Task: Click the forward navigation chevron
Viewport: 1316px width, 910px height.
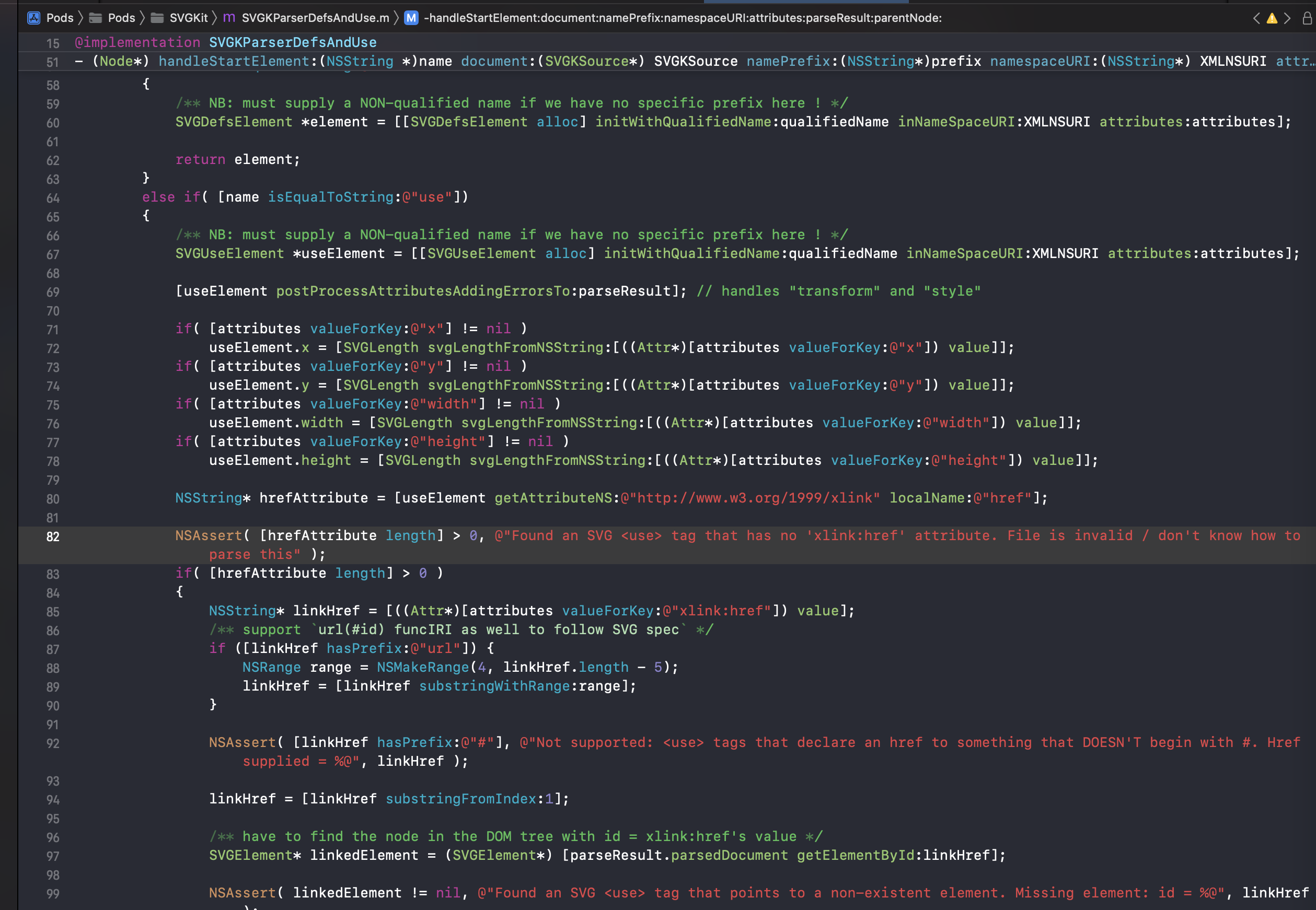Action: [x=1287, y=18]
